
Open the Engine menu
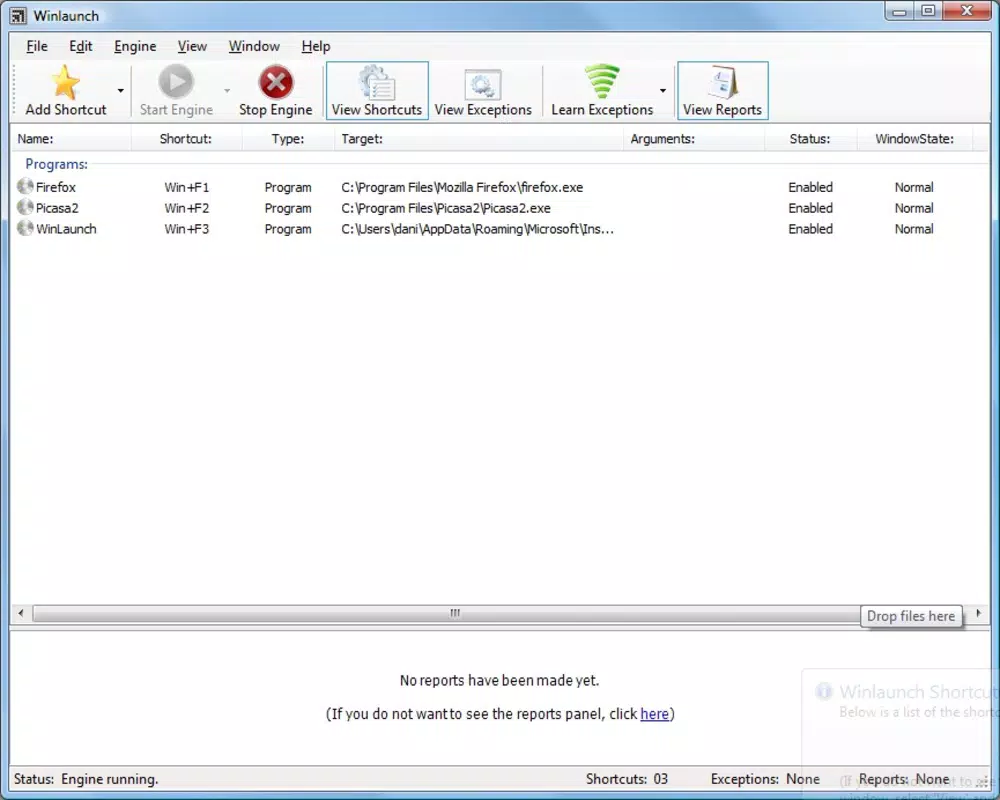point(135,46)
